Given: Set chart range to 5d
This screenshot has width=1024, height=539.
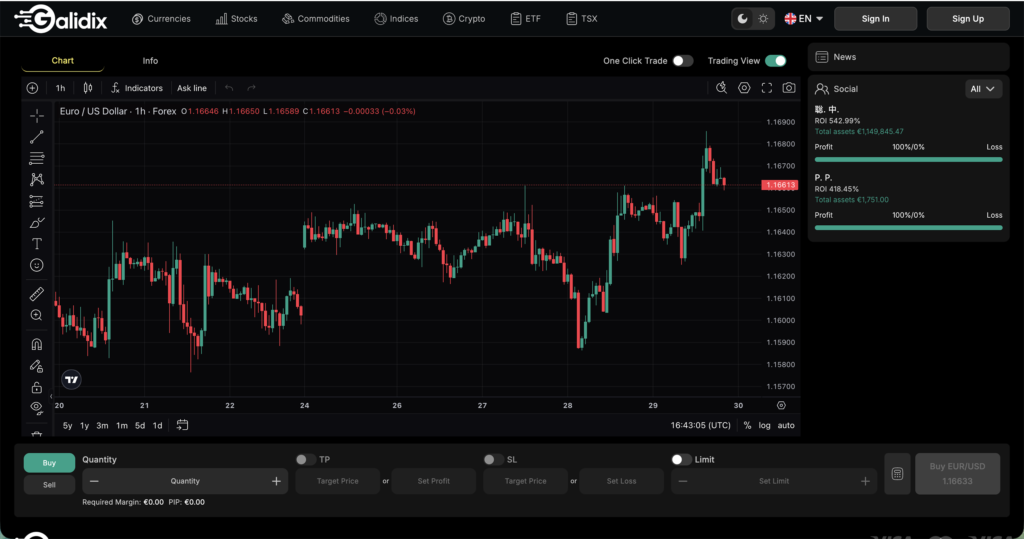Looking at the screenshot, I should (140, 425).
